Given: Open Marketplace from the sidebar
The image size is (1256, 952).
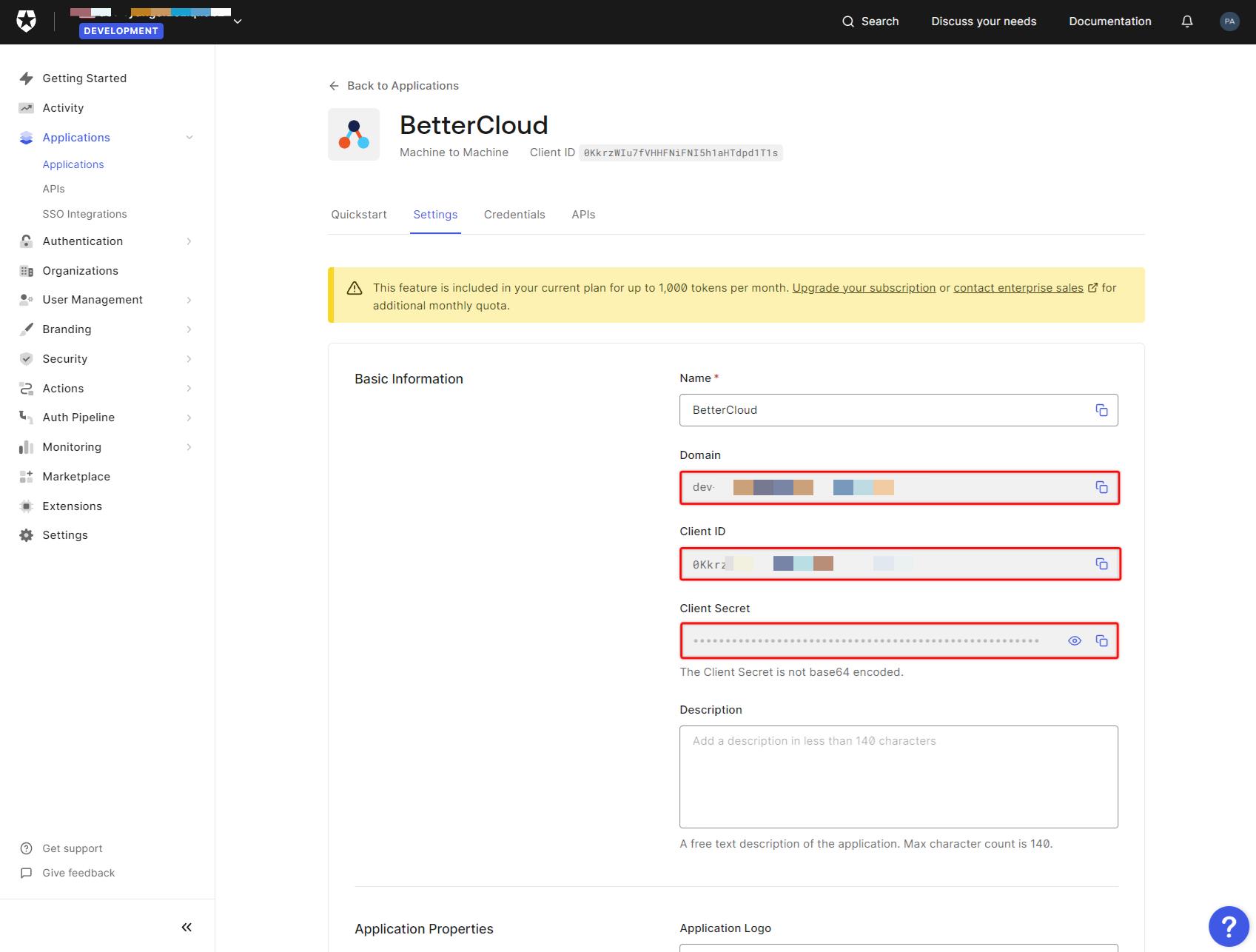Looking at the screenshot, I should coord(77,476).
